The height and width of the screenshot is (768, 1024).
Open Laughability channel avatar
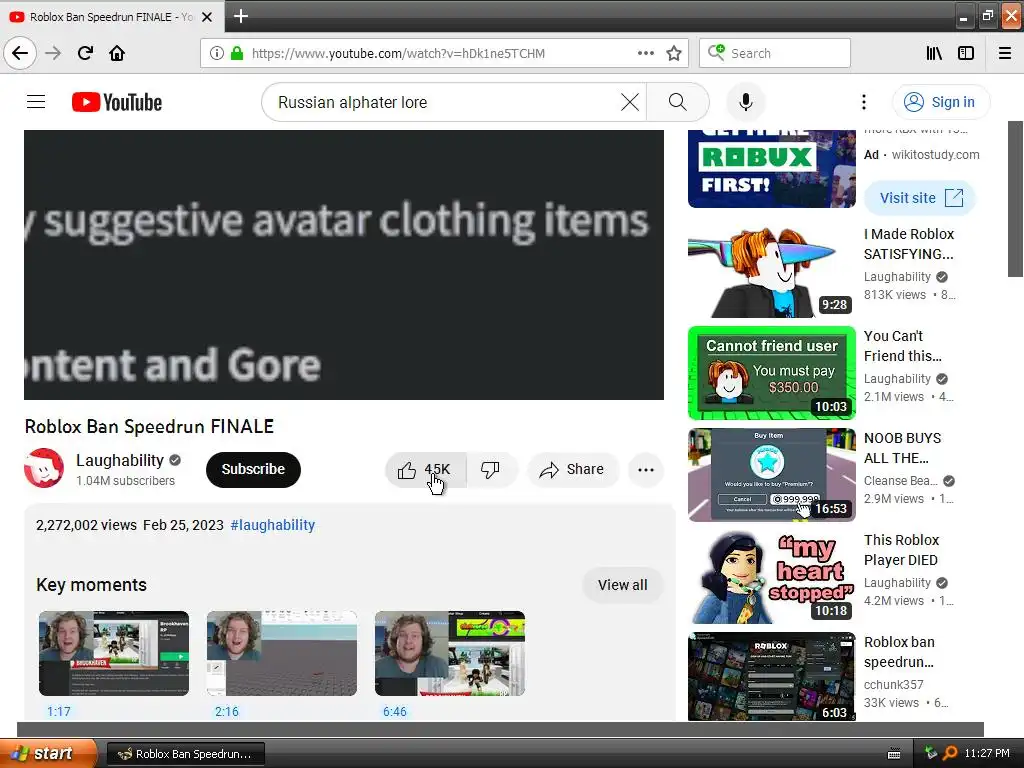click(x=44, y=468)
